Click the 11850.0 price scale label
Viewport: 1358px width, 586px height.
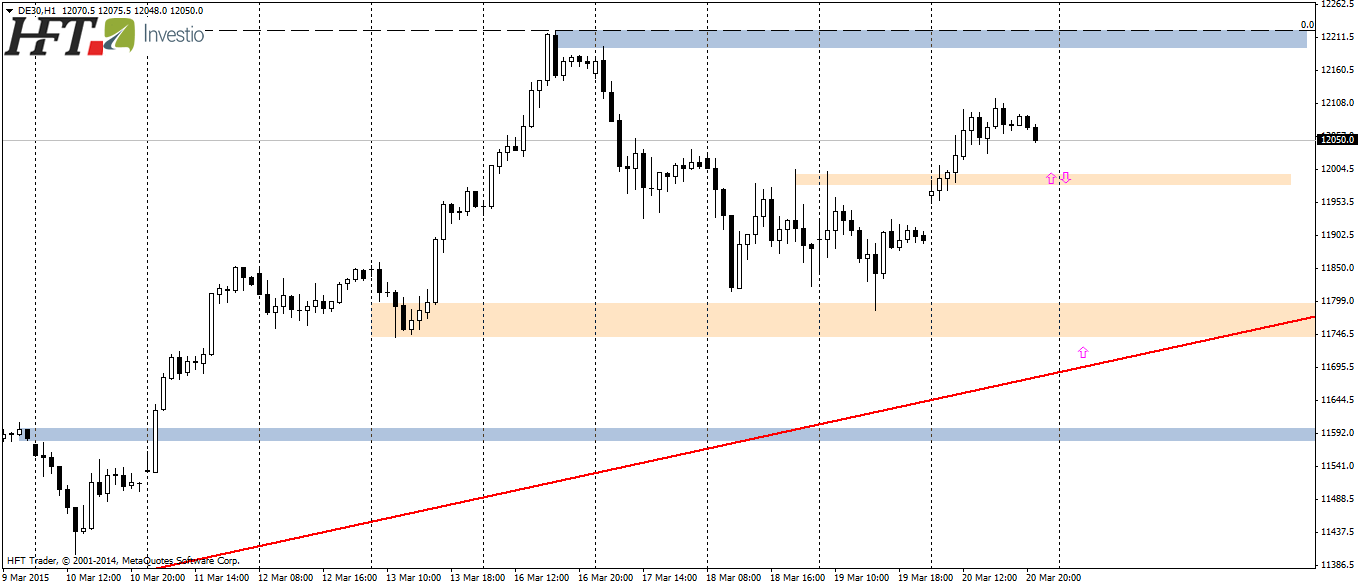pyautogui.click(x=1337, y=268)
